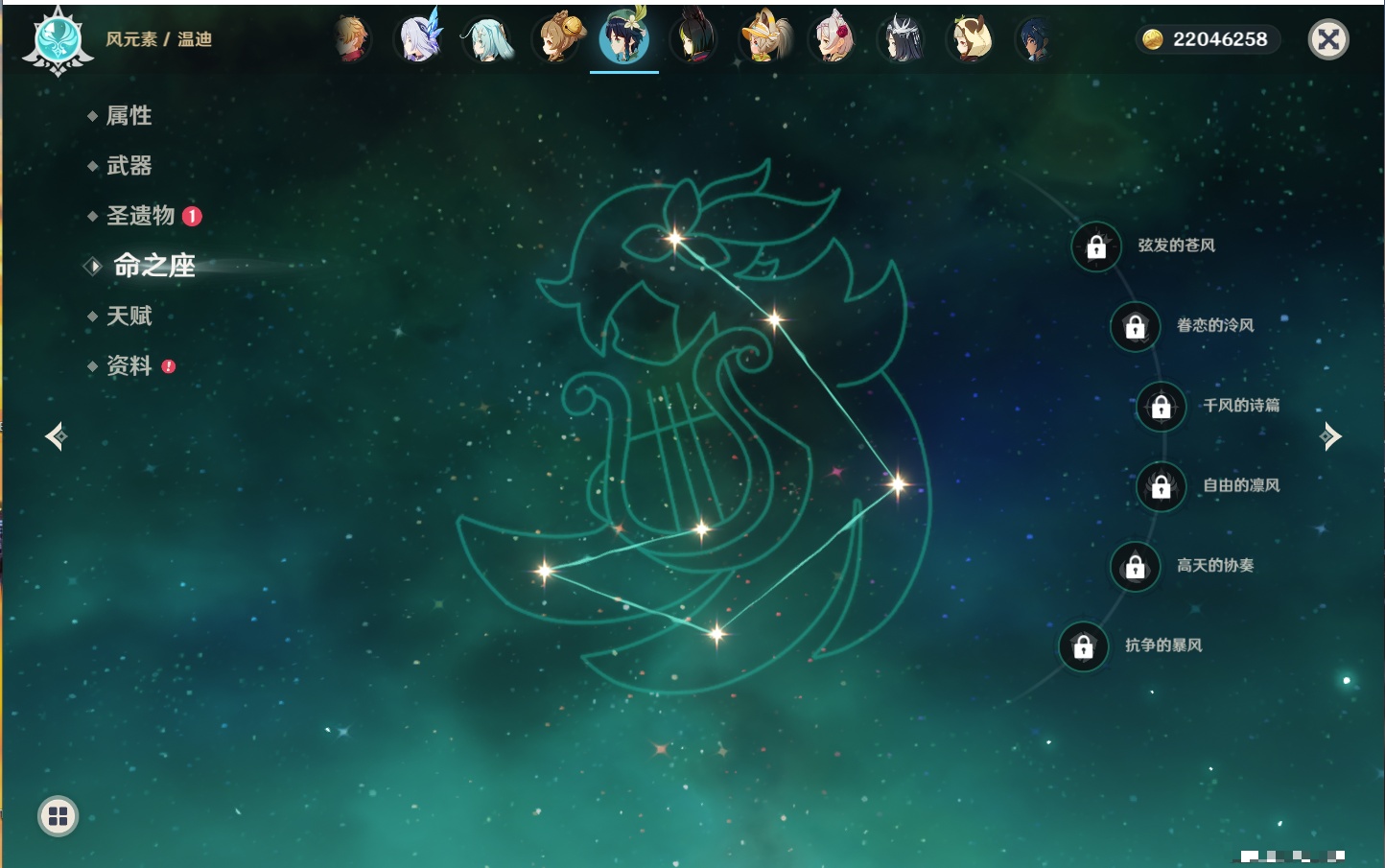Select the avatar with blue crystal hairpiece
The height and width of the screenshot is (868, 1385).
(420, 37)
